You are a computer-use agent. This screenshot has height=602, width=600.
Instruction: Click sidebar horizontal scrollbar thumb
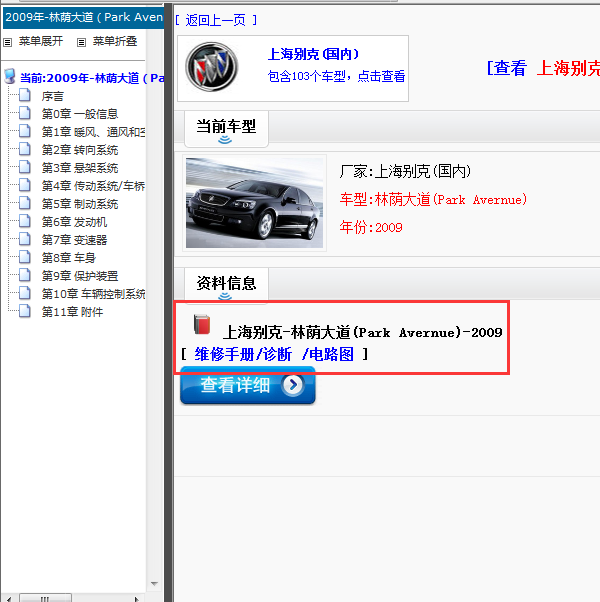click(45, 598)
